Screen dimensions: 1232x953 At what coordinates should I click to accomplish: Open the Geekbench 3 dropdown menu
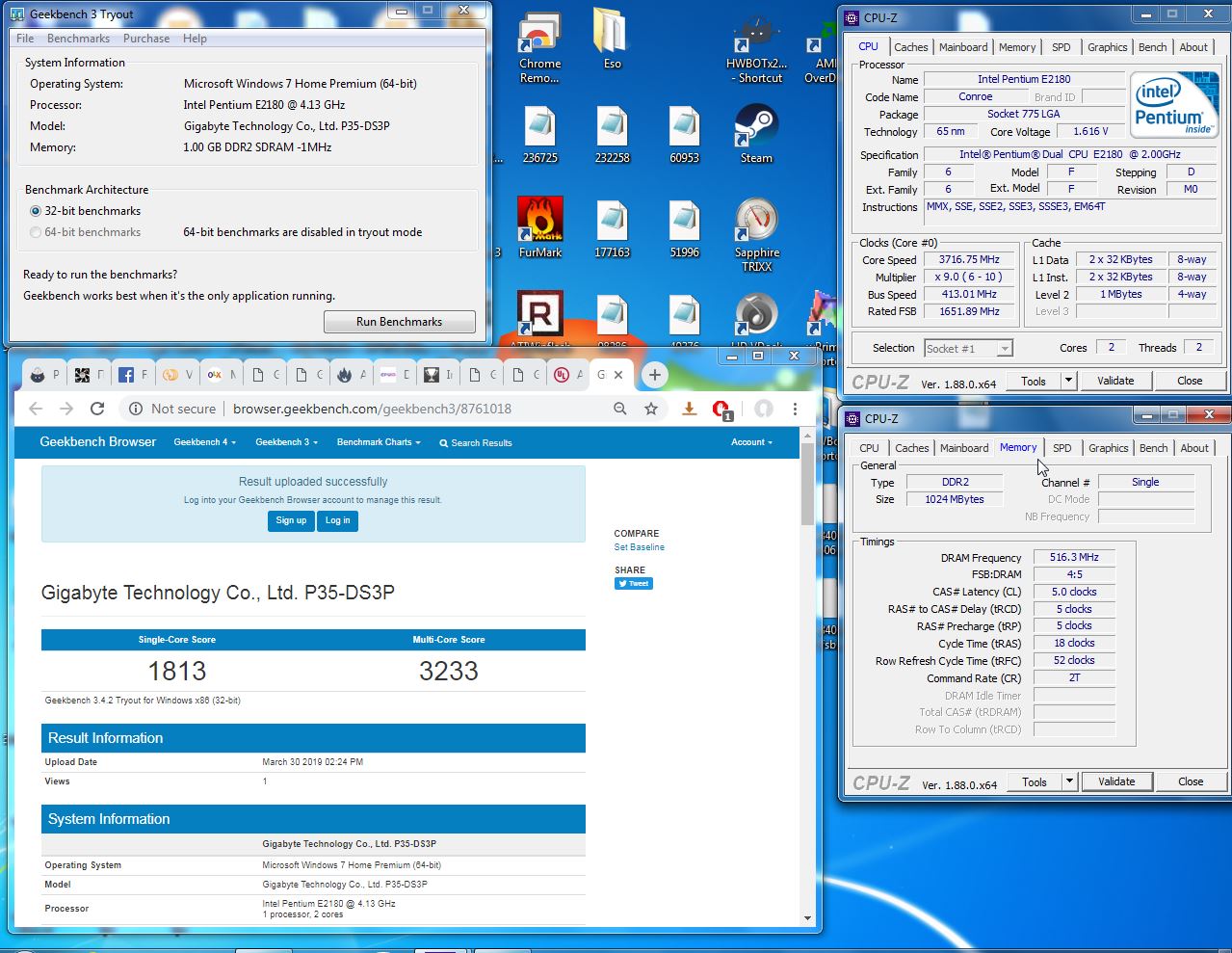(x=286, y=442)
